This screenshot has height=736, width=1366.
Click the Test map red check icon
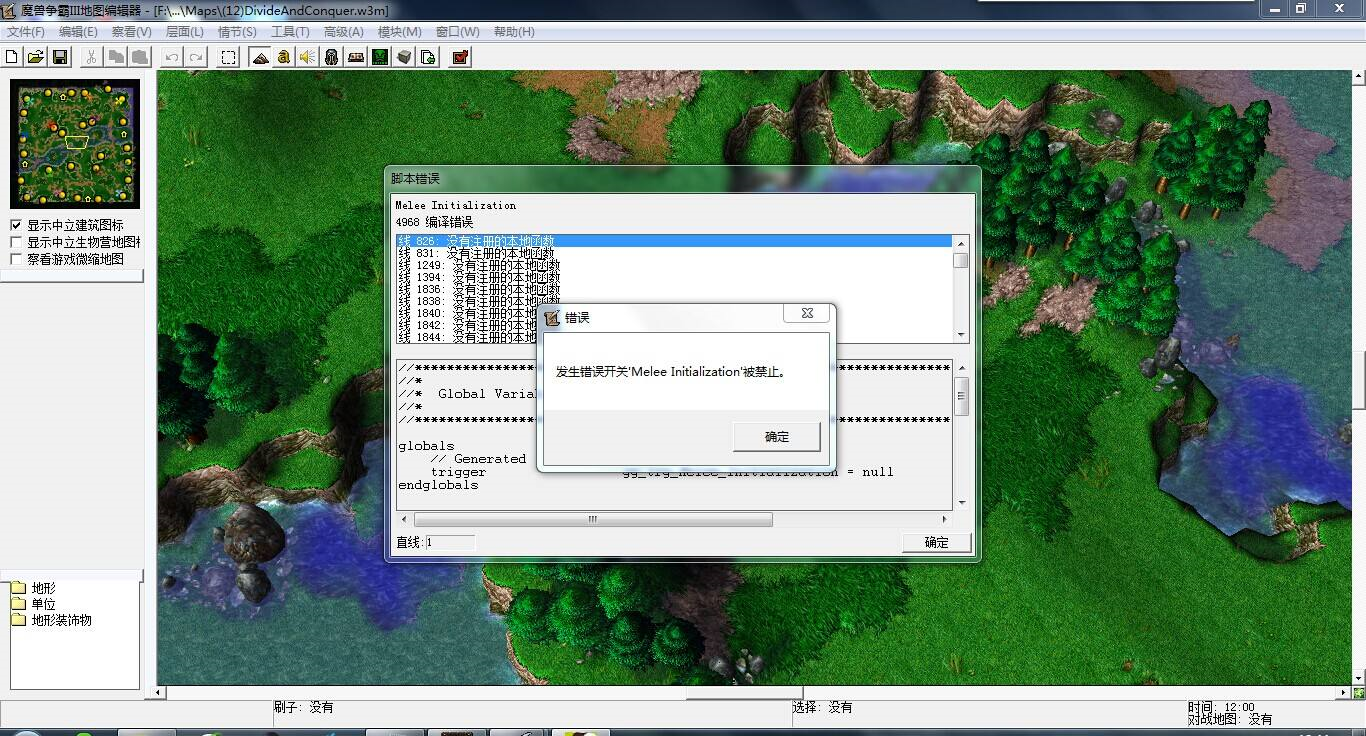click(460, 57)
